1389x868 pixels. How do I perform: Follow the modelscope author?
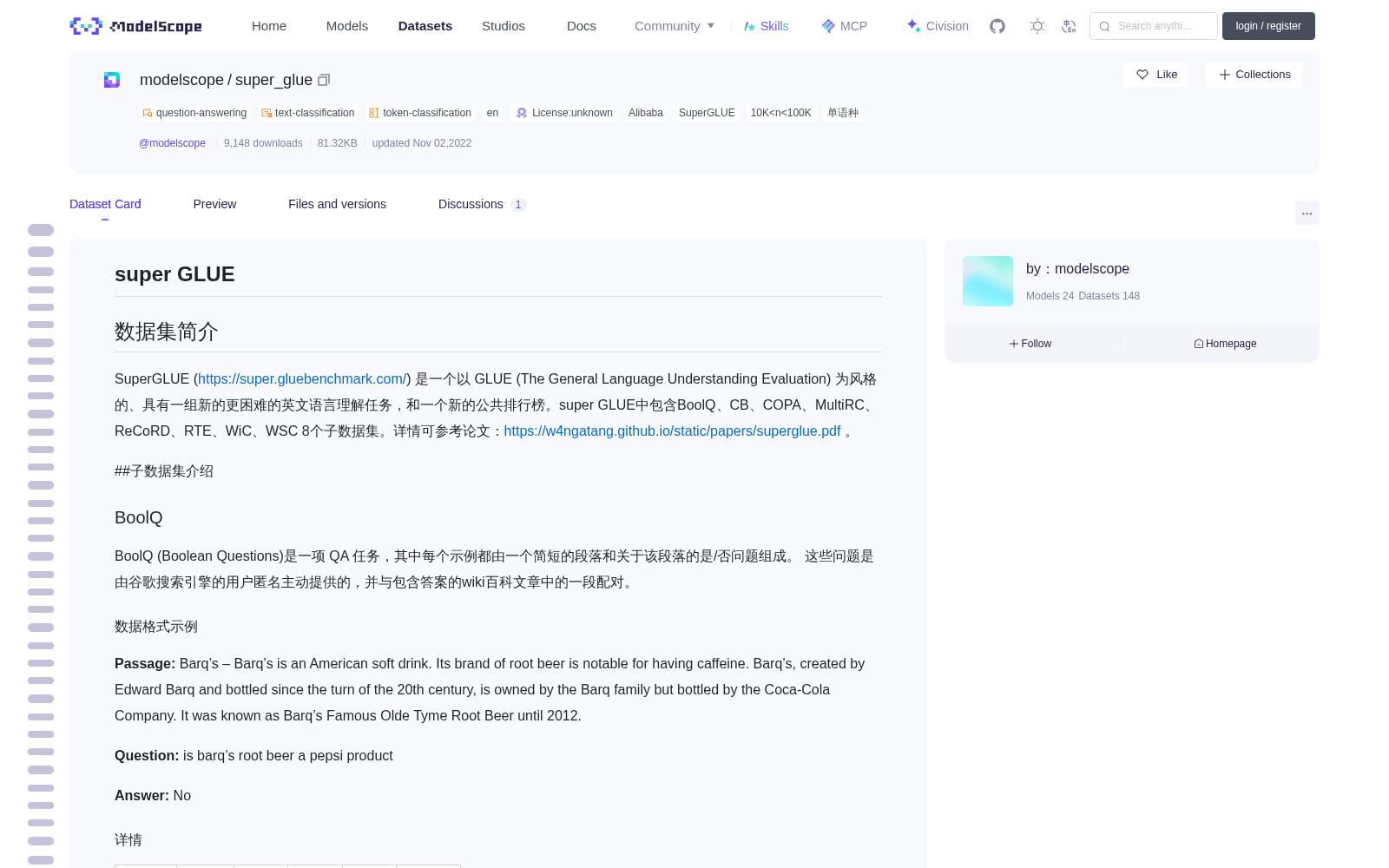click(x=1030, y=344)
